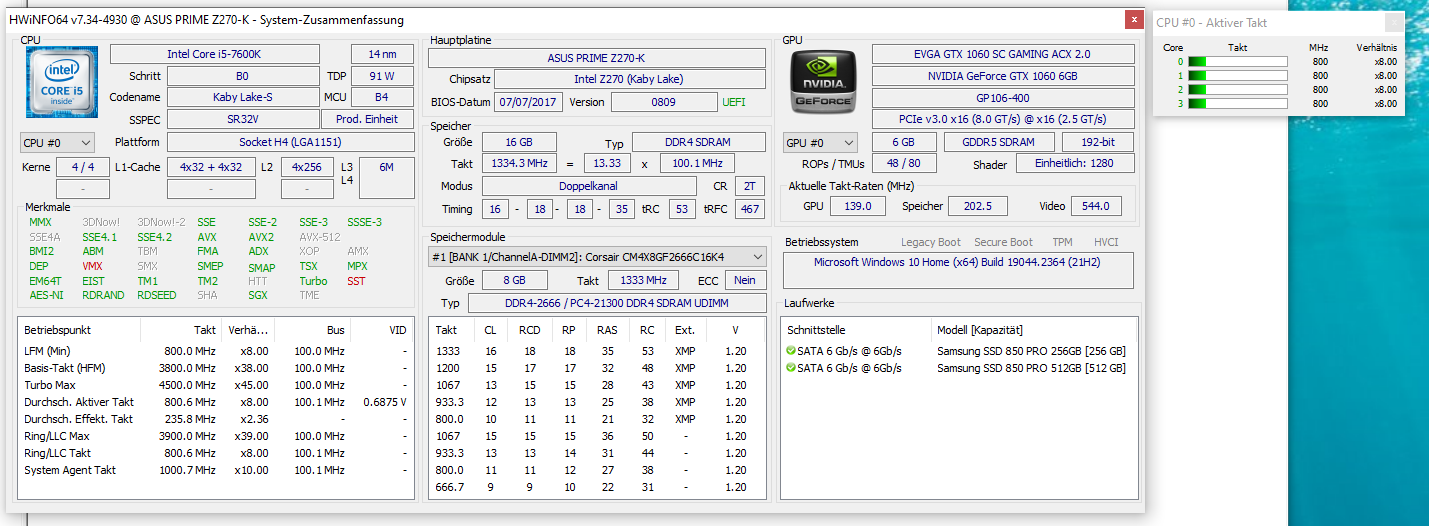Viewport: 1429px width, 526px height.
Task: Select the Turbo Max row
Action: [x=216, y=385]
